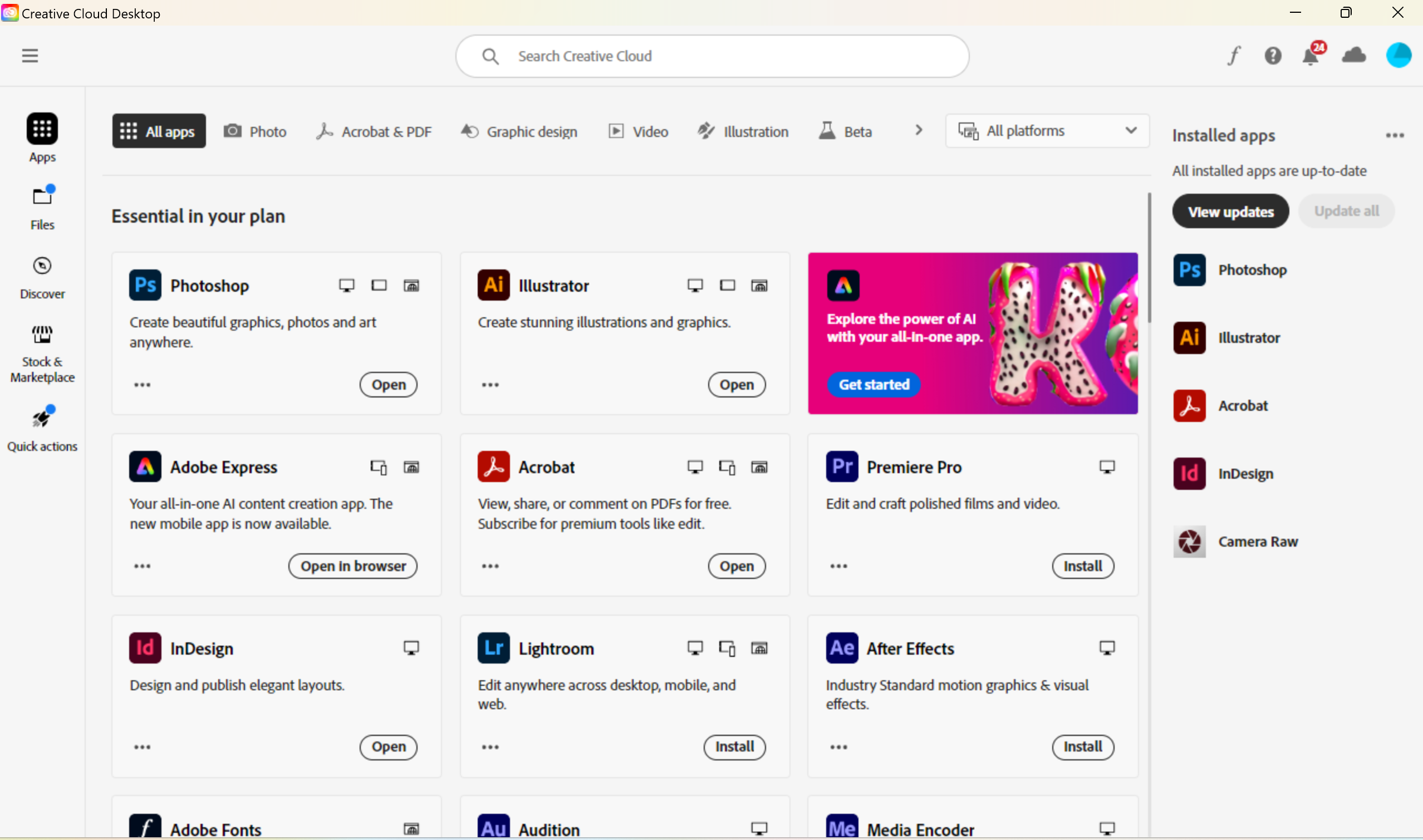This screenshot has height=840, width=1423.
Task: Open Files in the left sidebar
Action: 42,207
